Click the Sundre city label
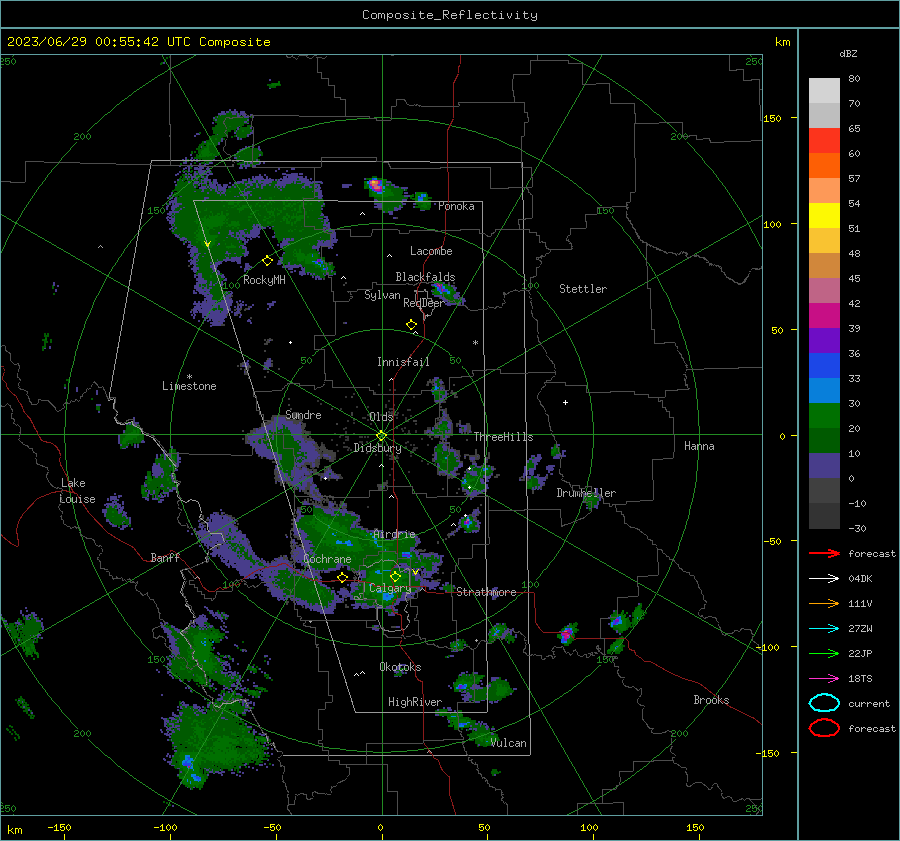 coord(303,415)
